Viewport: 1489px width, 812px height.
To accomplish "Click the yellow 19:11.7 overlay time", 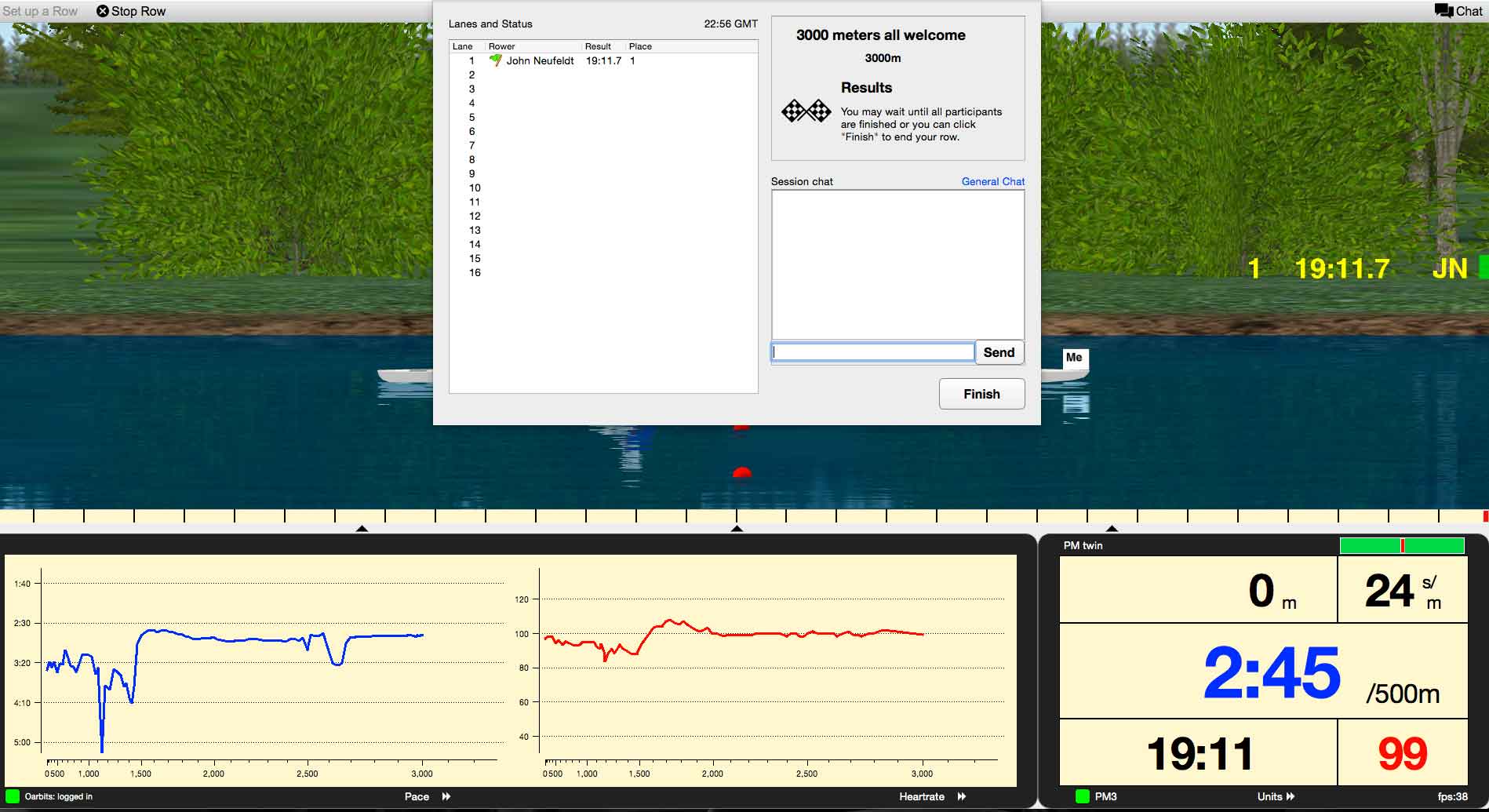I will click(x=1342, y=269).
